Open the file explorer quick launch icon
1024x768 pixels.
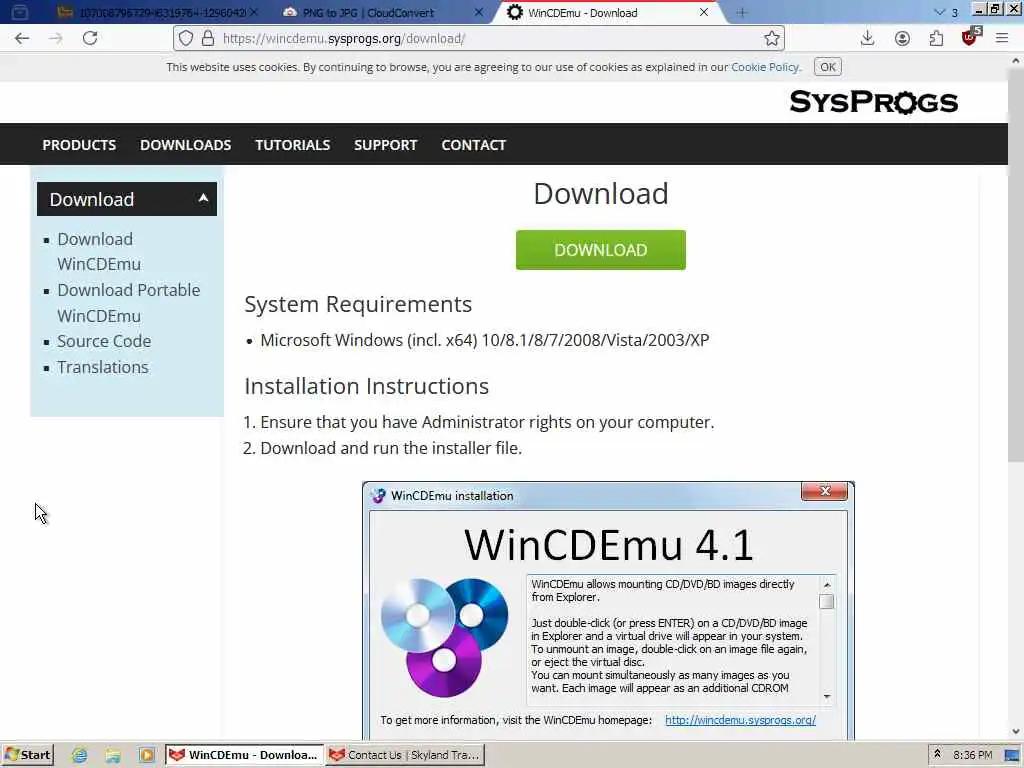pyautogui.click(x=113, y=755)
